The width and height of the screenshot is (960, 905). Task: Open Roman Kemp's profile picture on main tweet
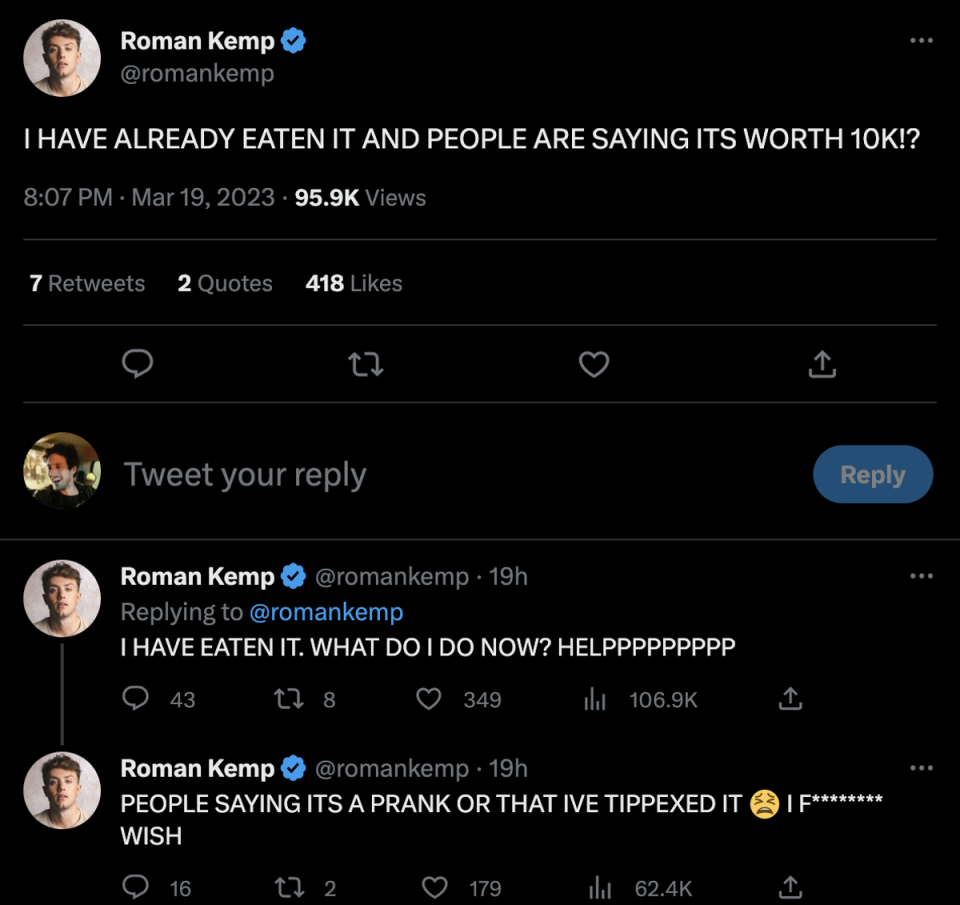click(x=62, y=58)
